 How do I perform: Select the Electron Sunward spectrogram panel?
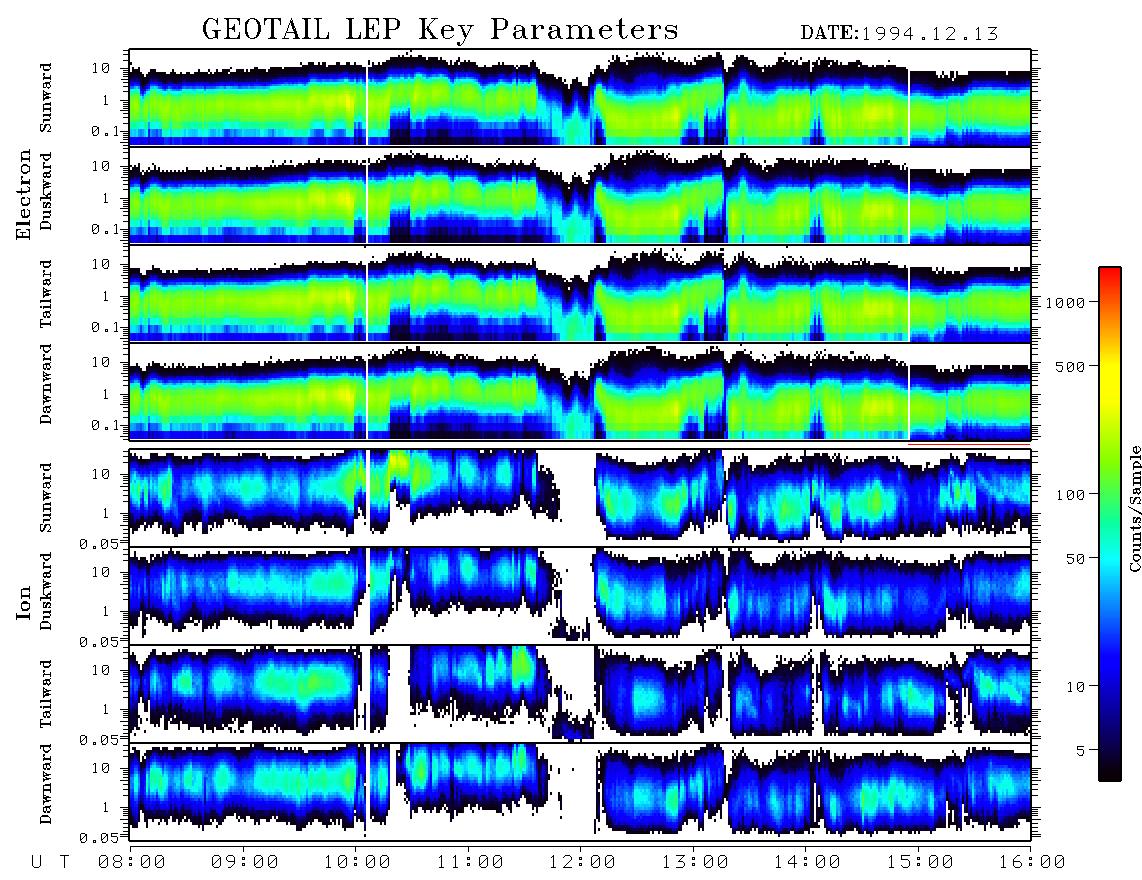pos(580,98)
